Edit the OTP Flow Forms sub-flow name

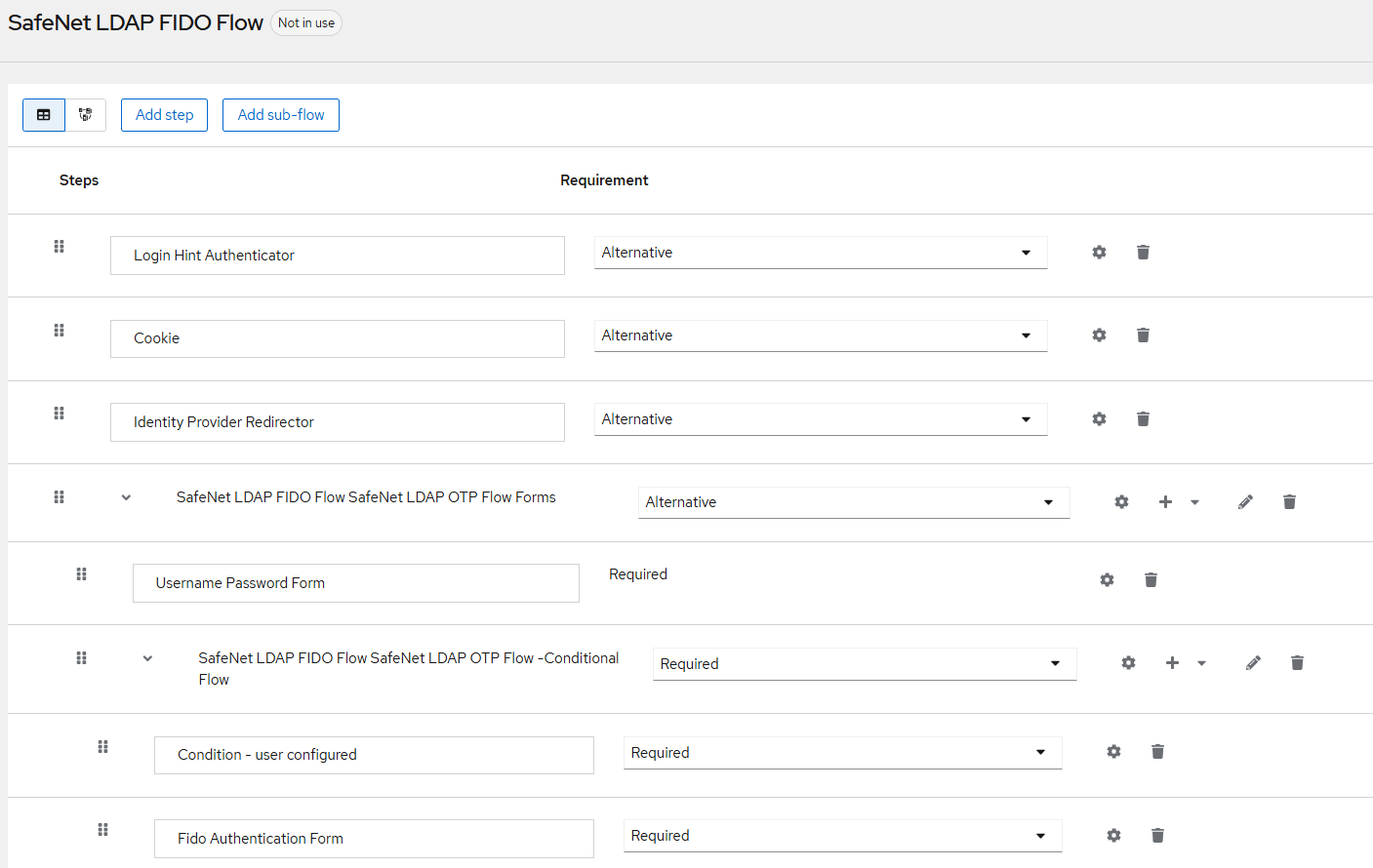(1245, 502)
